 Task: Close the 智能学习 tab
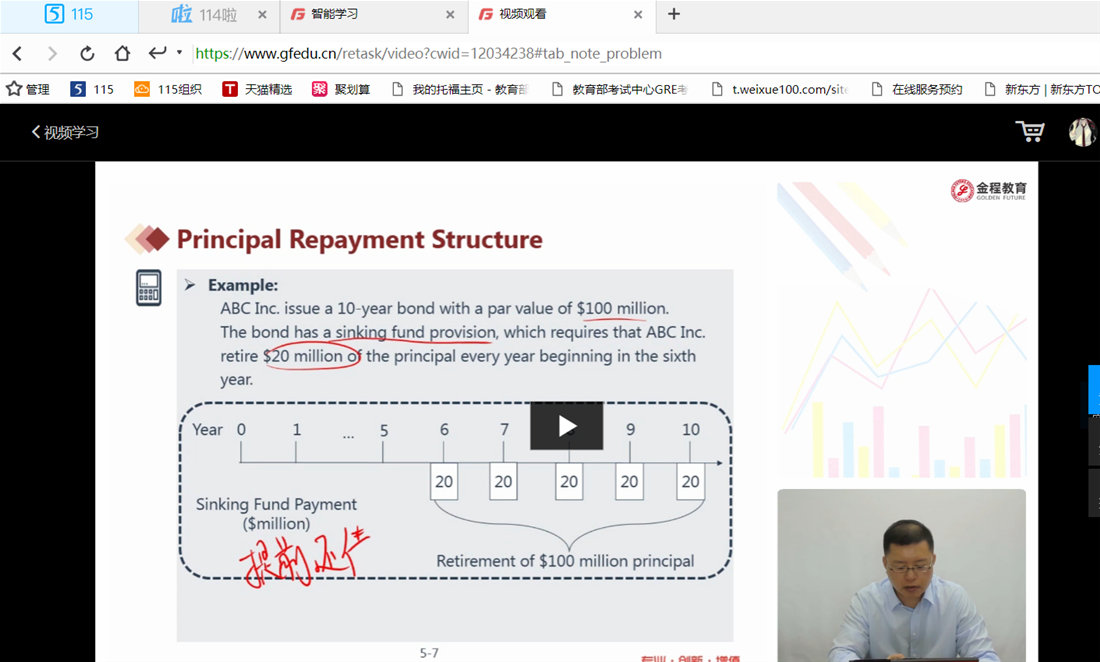click(450, 15)
